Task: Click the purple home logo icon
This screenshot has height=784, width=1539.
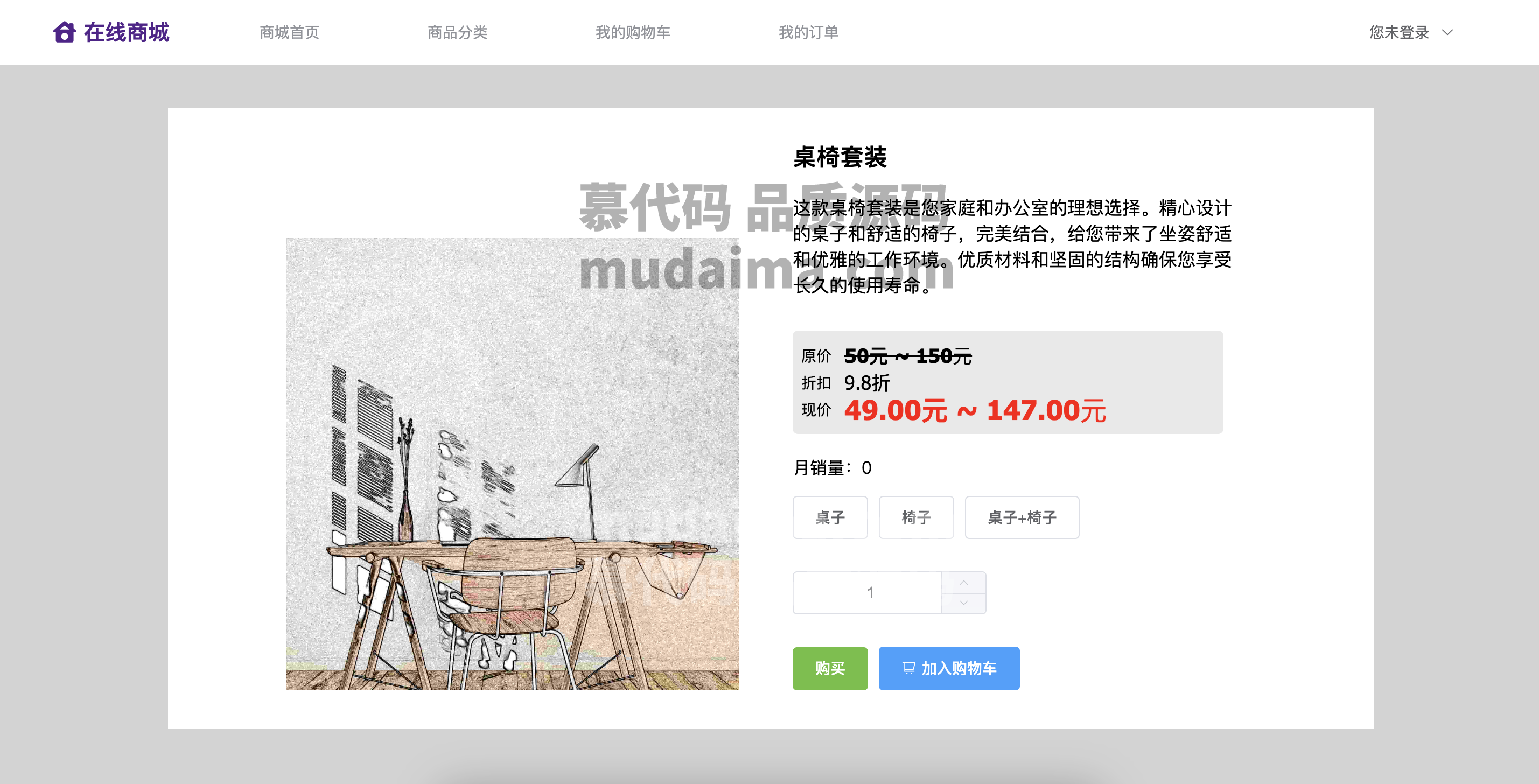Action: coord(65,32)
